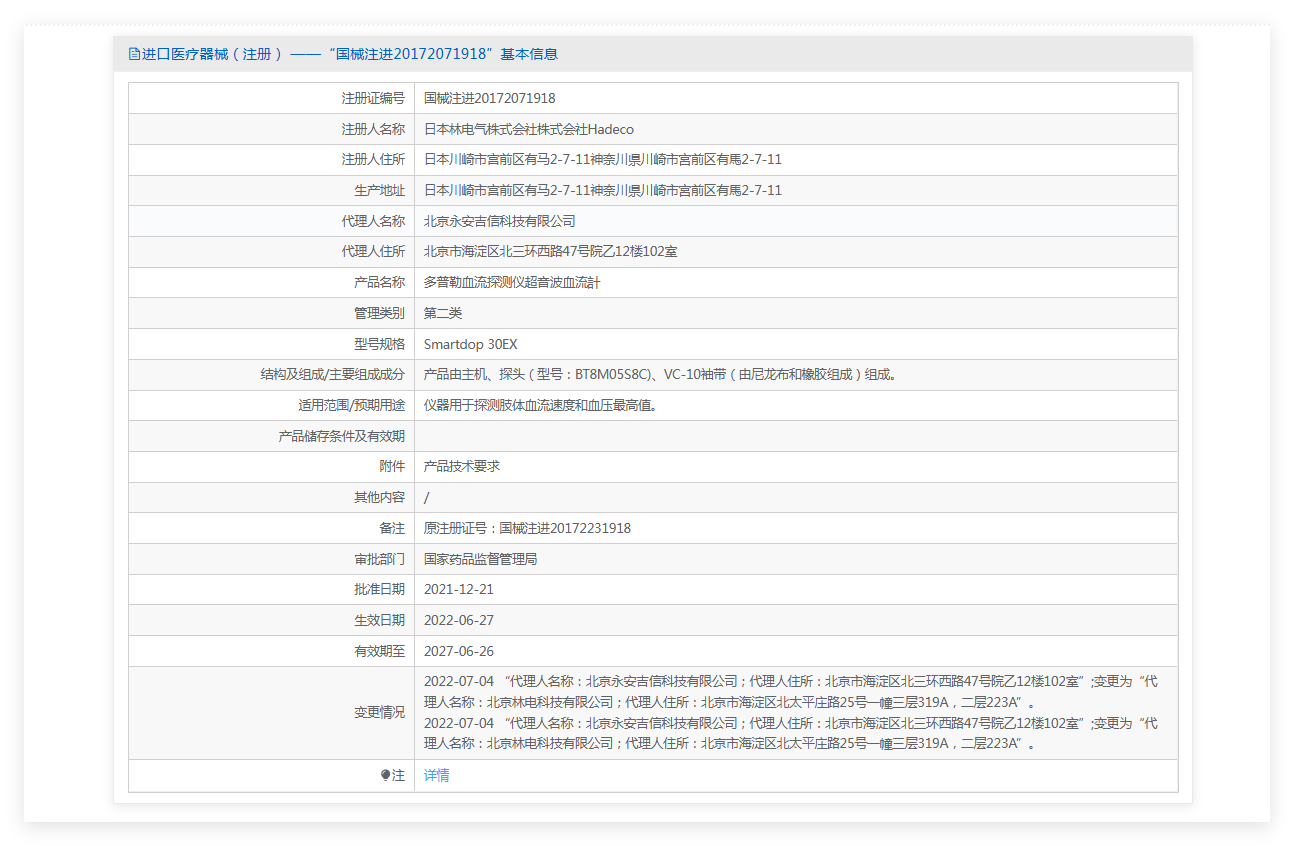Click the header title ending in 基本信息
The image size is (1294, 846).
350,54
